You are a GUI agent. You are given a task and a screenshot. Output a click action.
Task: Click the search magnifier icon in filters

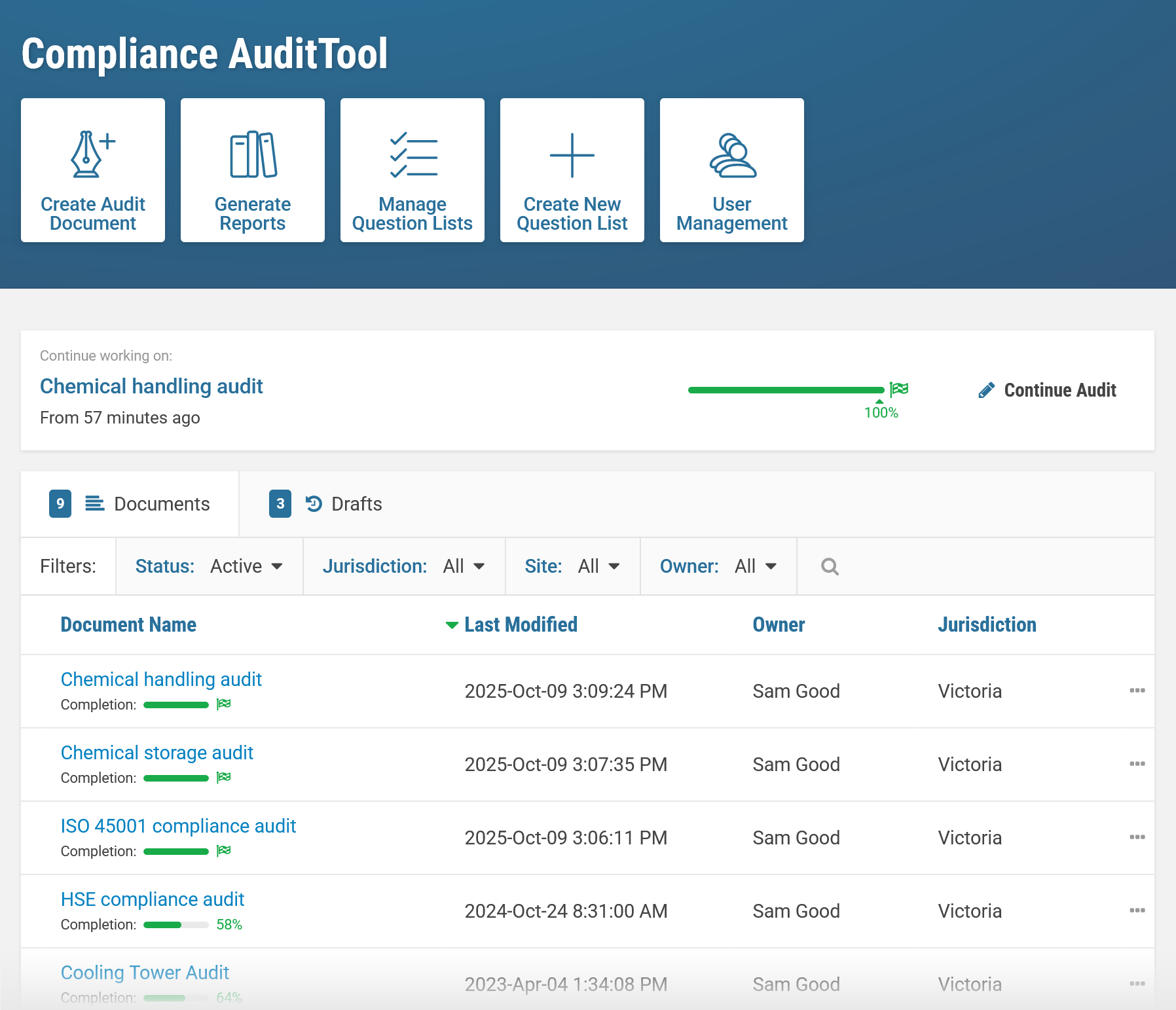coord(830,566)
